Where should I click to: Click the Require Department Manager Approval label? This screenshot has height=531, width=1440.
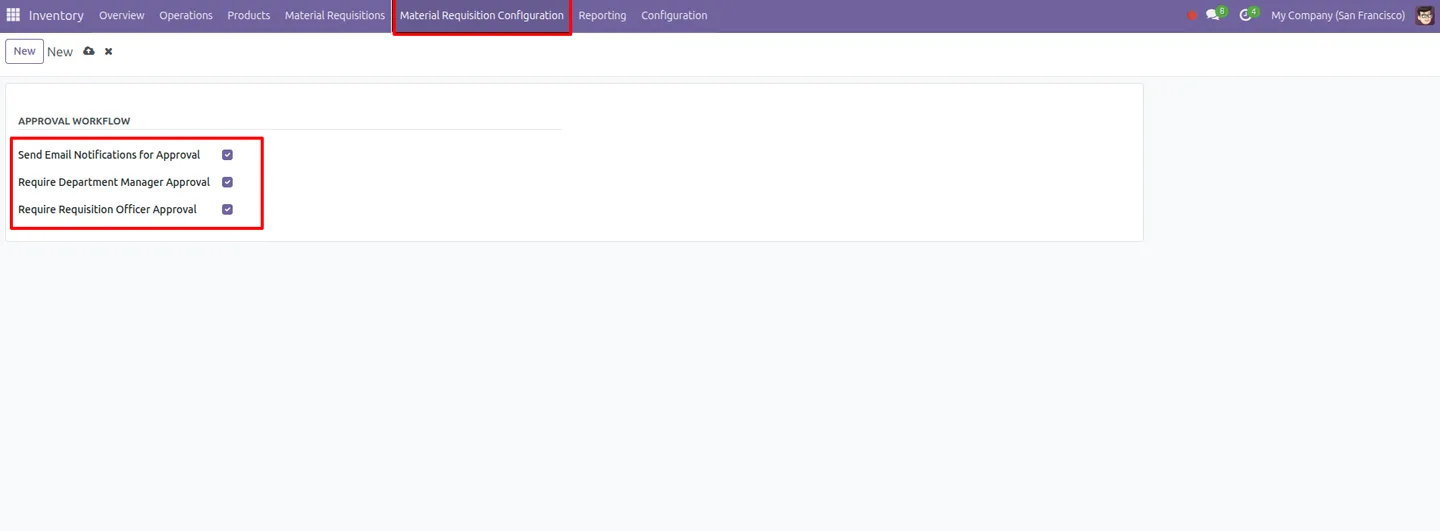[x=114, y=182]
